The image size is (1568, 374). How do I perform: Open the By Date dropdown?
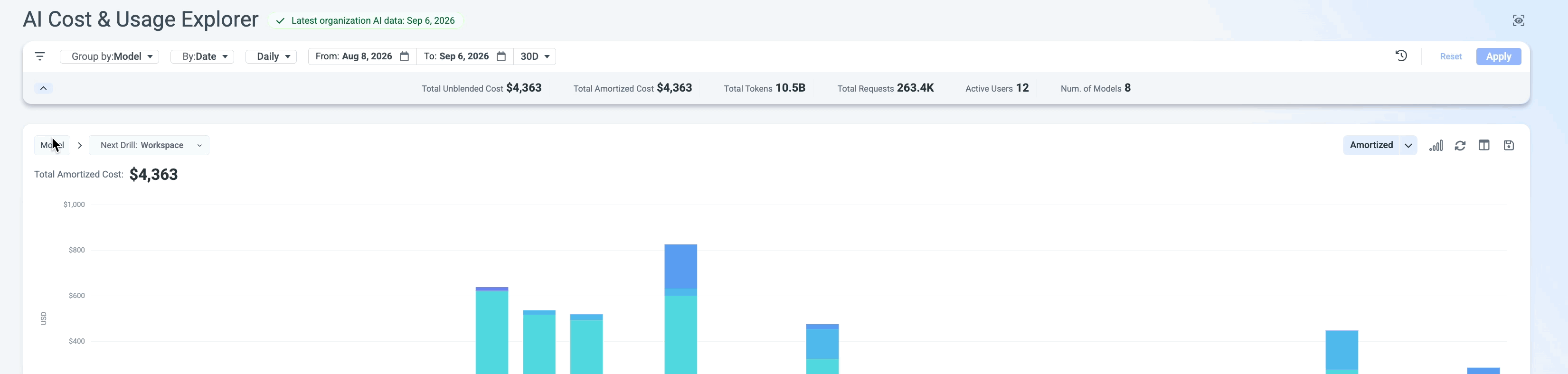click(202, 56)
